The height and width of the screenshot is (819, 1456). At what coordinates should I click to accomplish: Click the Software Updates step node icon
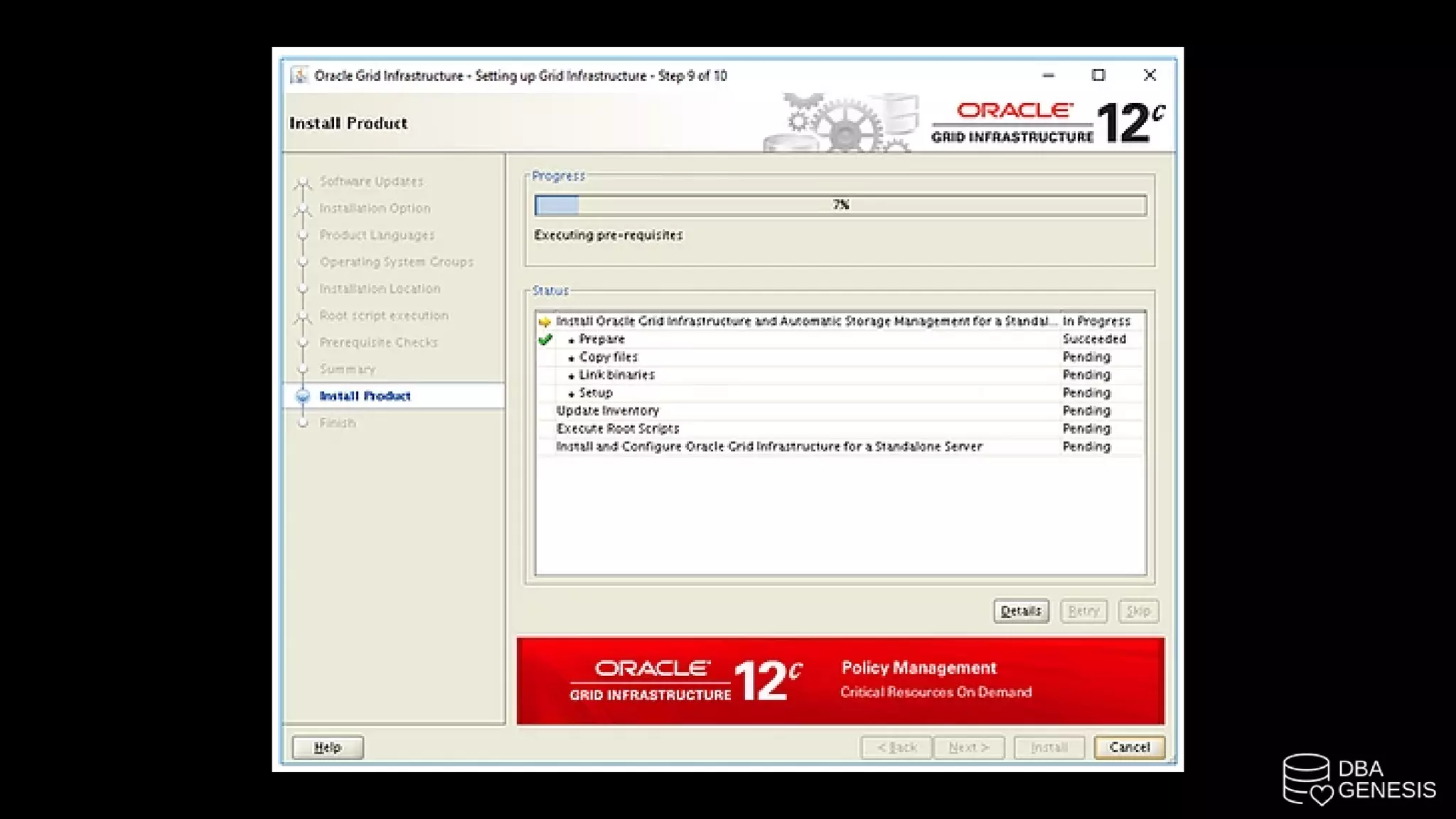click(x=303, y=183)
